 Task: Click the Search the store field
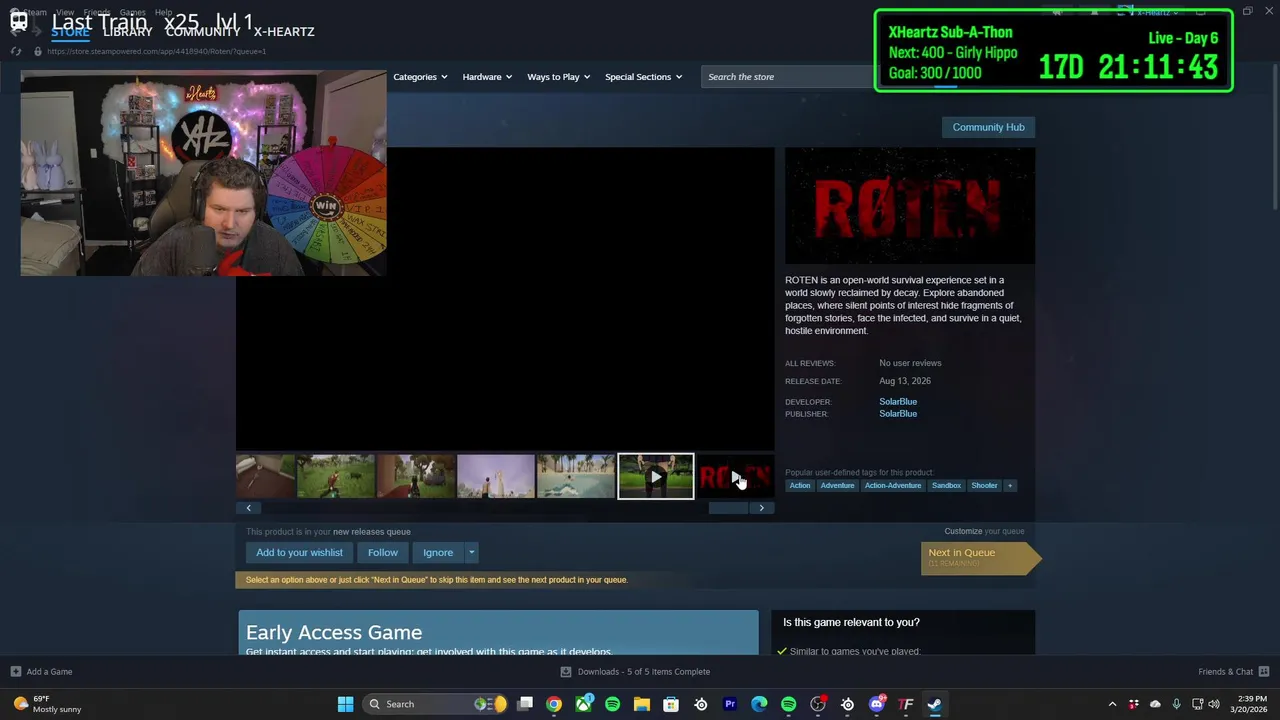[788, 77]
